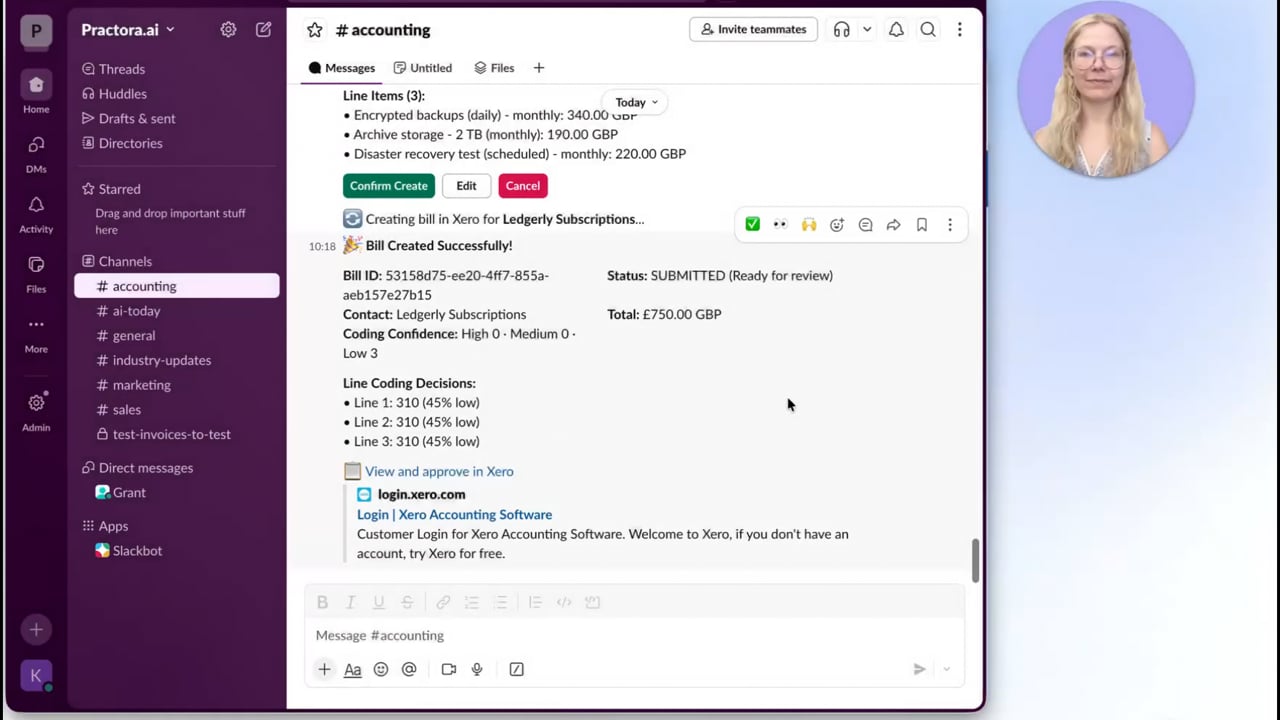Viewport: 1280px width, 720px height.
Task: Start a huddle with headphones icon
Action: 842,30
